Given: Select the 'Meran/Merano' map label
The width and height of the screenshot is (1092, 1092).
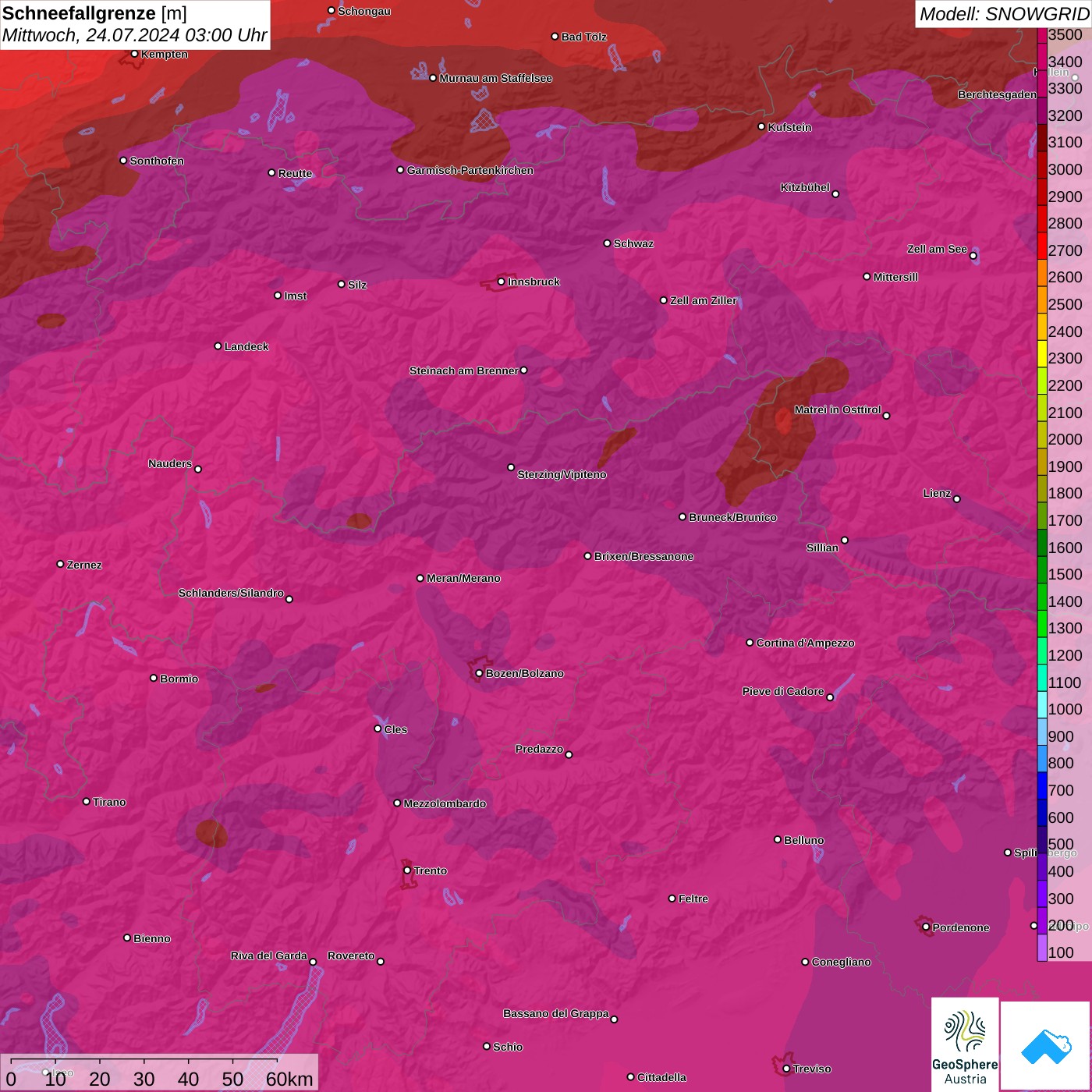Looking at the screenshot, I should click(x=463, y=578).
